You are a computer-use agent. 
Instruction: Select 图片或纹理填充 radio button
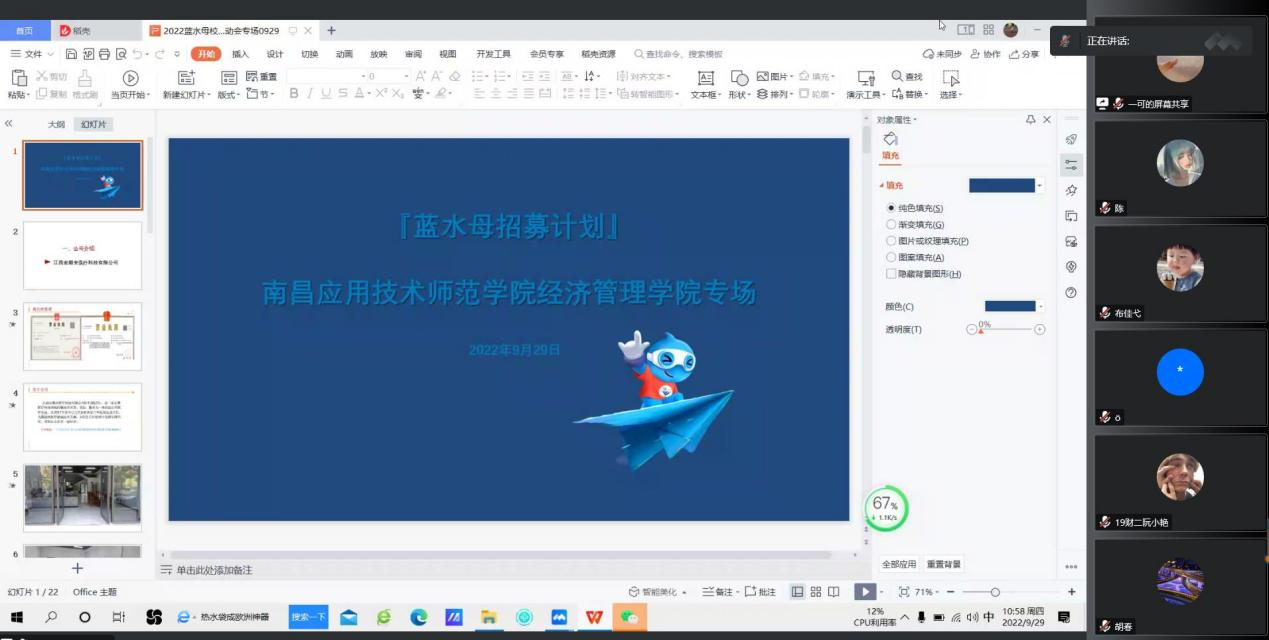[x=891, y=241]
